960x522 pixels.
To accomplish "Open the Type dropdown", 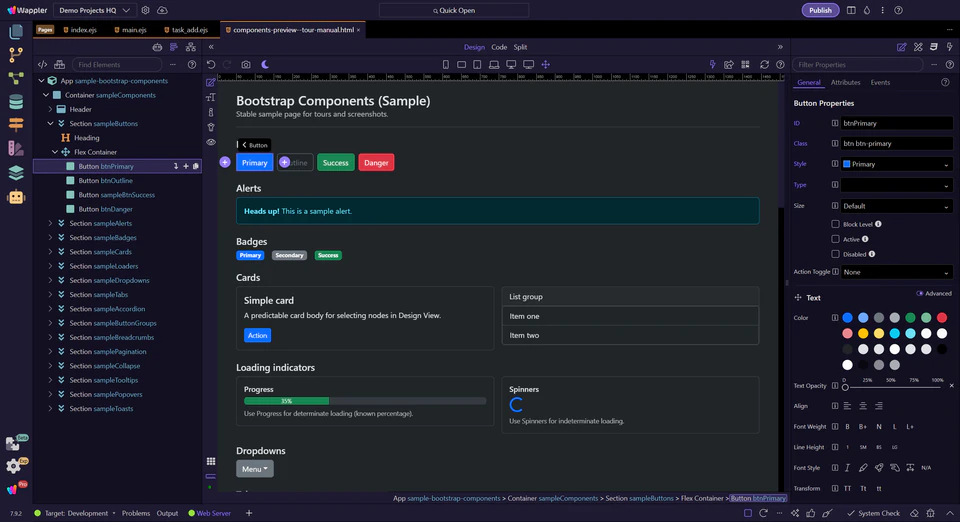I will [x=896, y=185].
